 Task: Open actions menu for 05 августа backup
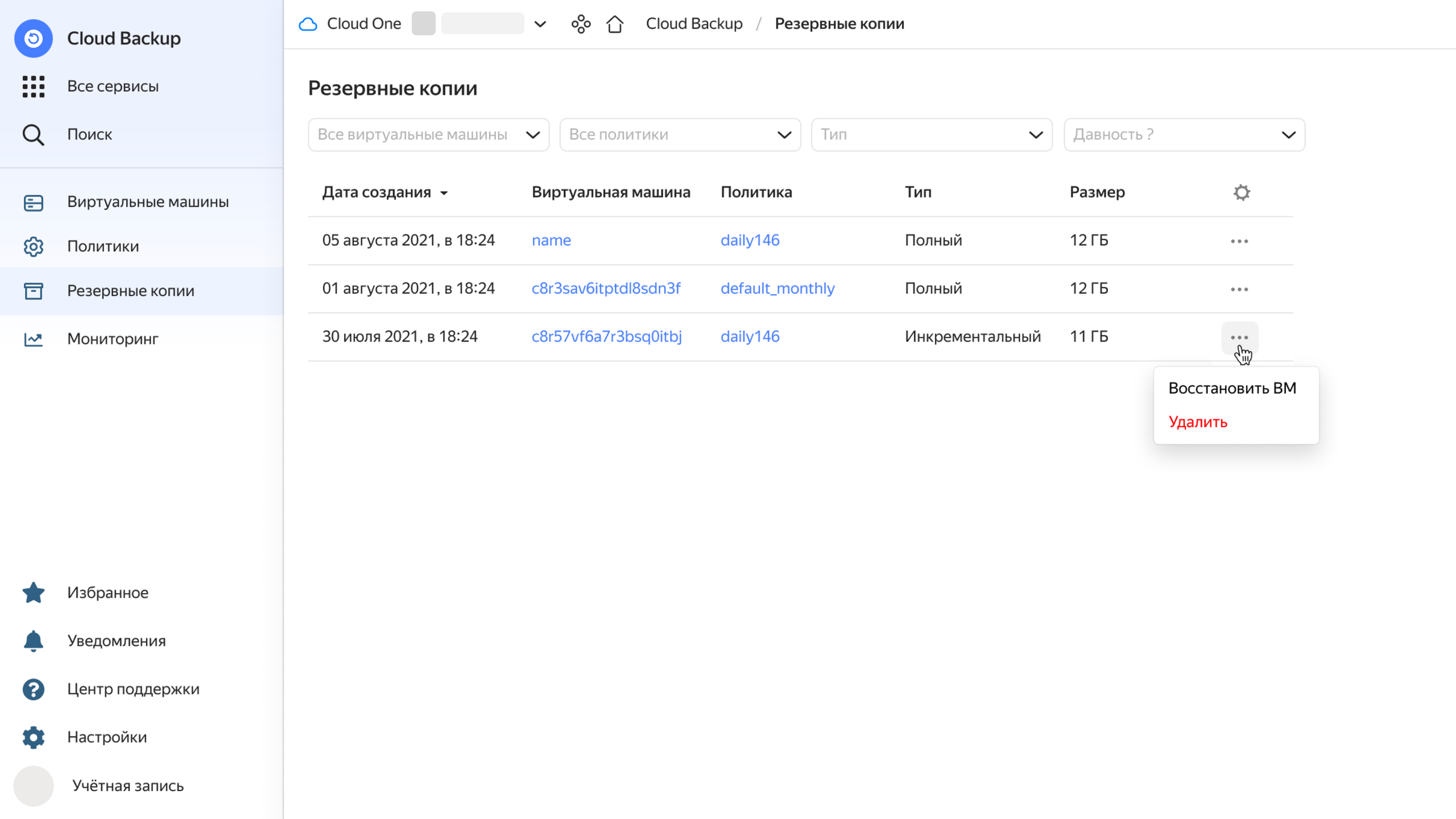click(x=1239, y=241)
